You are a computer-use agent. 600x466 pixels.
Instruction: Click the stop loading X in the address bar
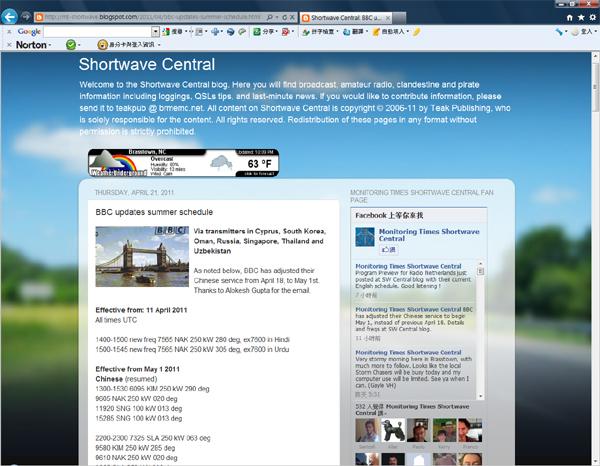[x=292, y=17]
